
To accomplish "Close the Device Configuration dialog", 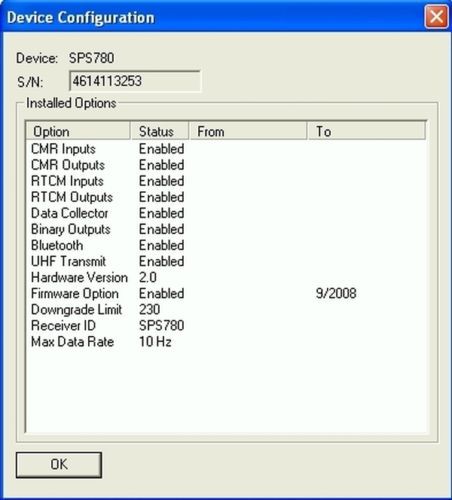I will click(x=436, y=17).
